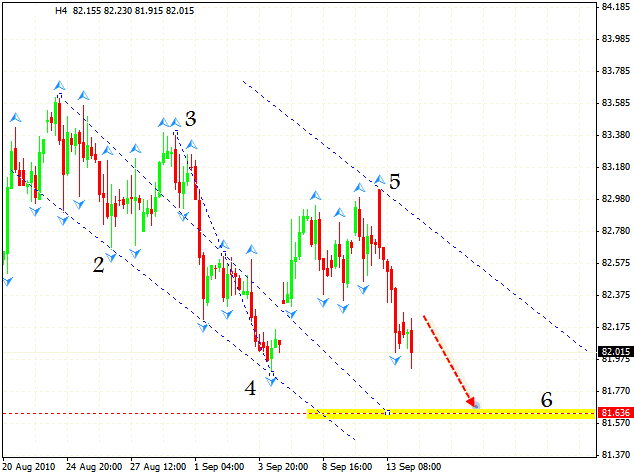
Task: Click the yellow target zone band
Action: click(x=451, y=414)
